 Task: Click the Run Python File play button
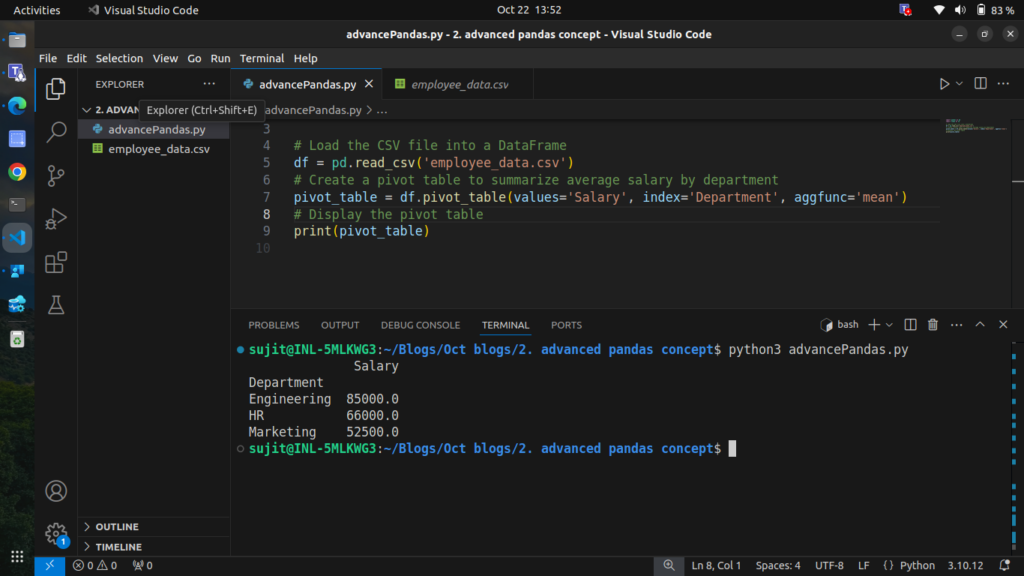tap(943, 84)
